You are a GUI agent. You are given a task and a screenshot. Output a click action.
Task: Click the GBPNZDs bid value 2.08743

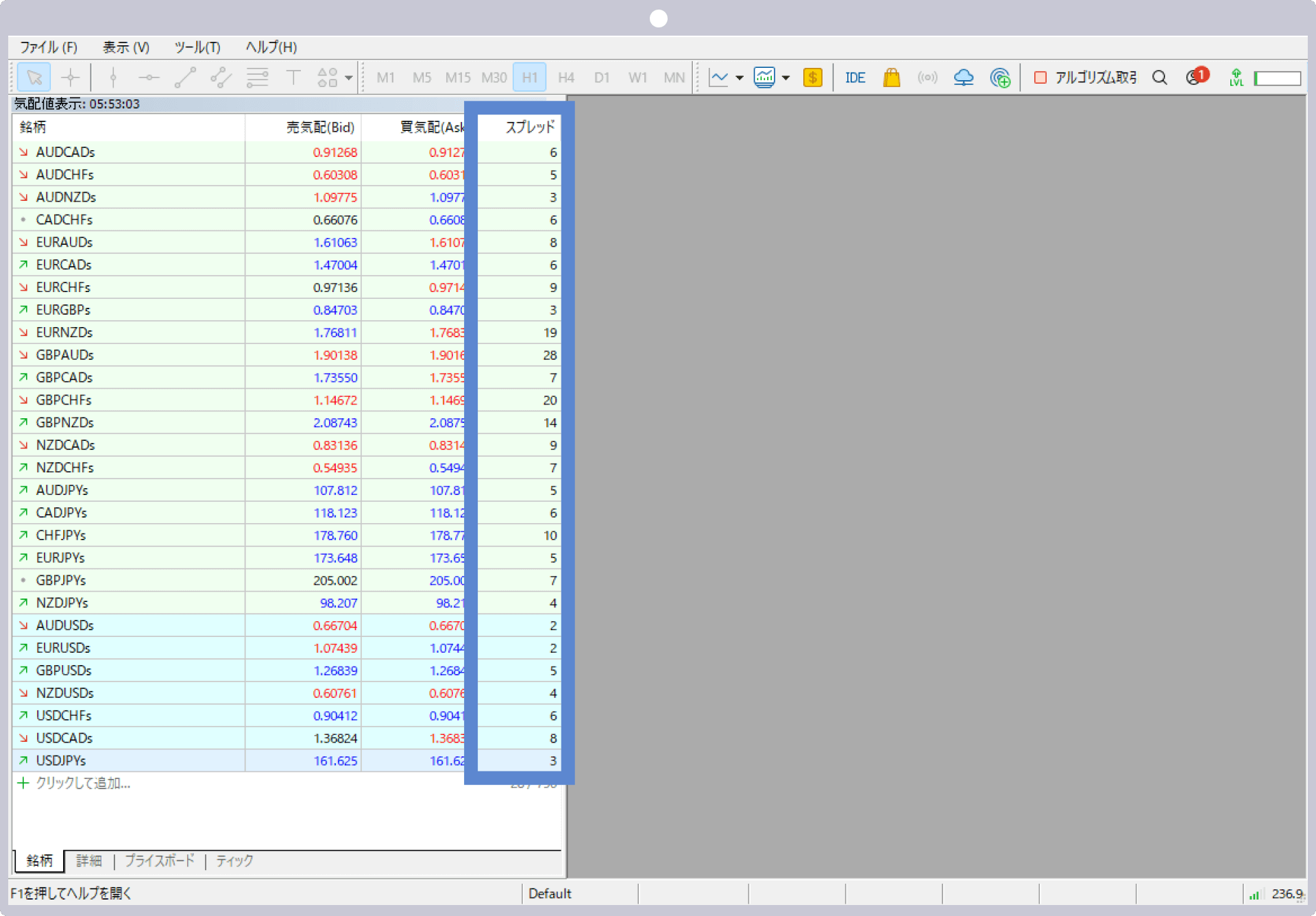tap(335, 423)
